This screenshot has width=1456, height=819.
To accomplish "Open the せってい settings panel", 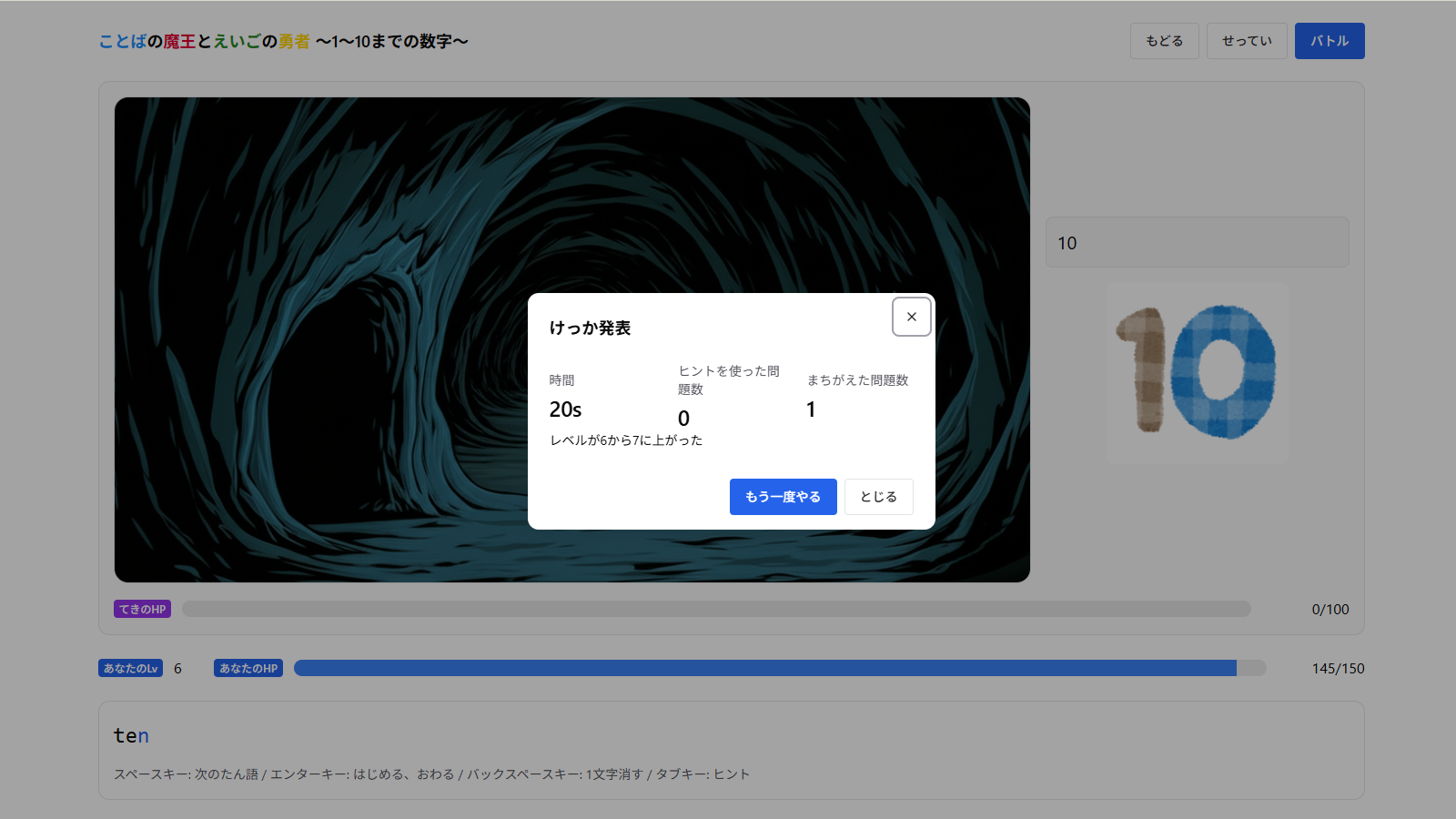I will click(1246, 40).
